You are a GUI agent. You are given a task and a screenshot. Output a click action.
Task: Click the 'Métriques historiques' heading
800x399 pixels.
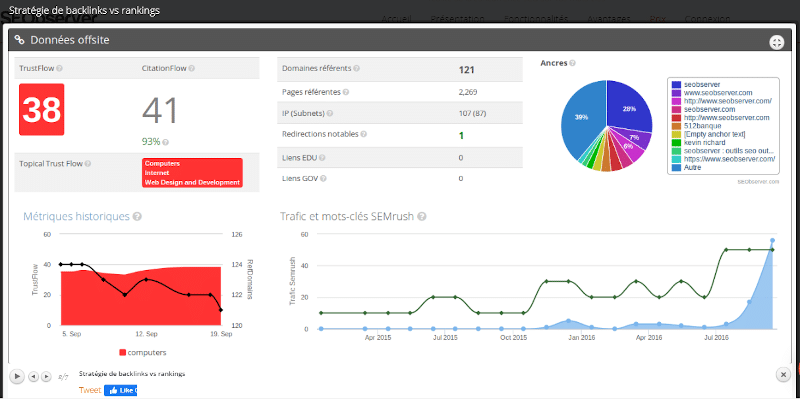pos(76,216)
